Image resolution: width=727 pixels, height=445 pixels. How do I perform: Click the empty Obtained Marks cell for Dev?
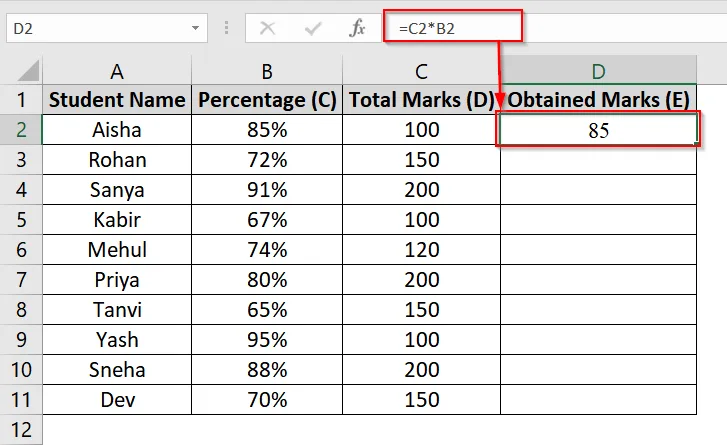point(599,400)
